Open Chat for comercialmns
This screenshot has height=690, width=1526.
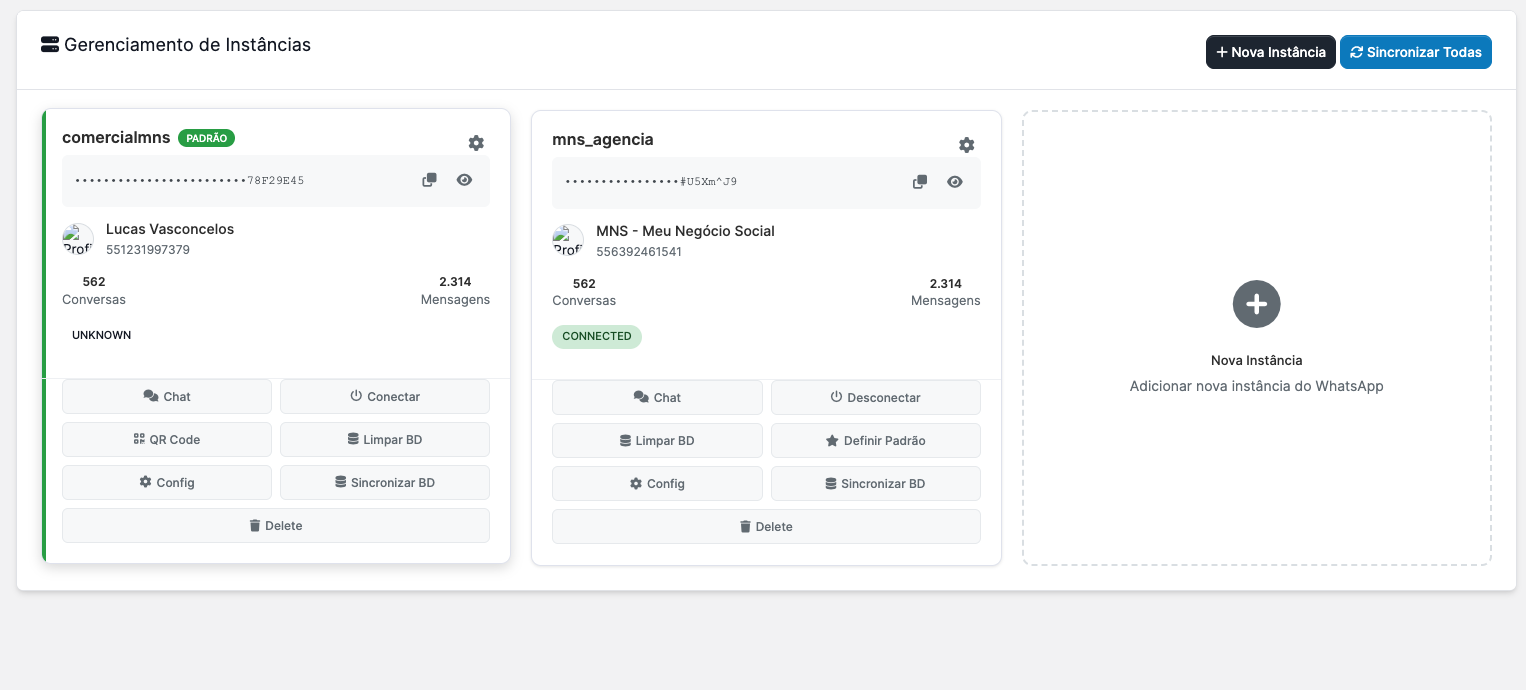click(166, 396)
